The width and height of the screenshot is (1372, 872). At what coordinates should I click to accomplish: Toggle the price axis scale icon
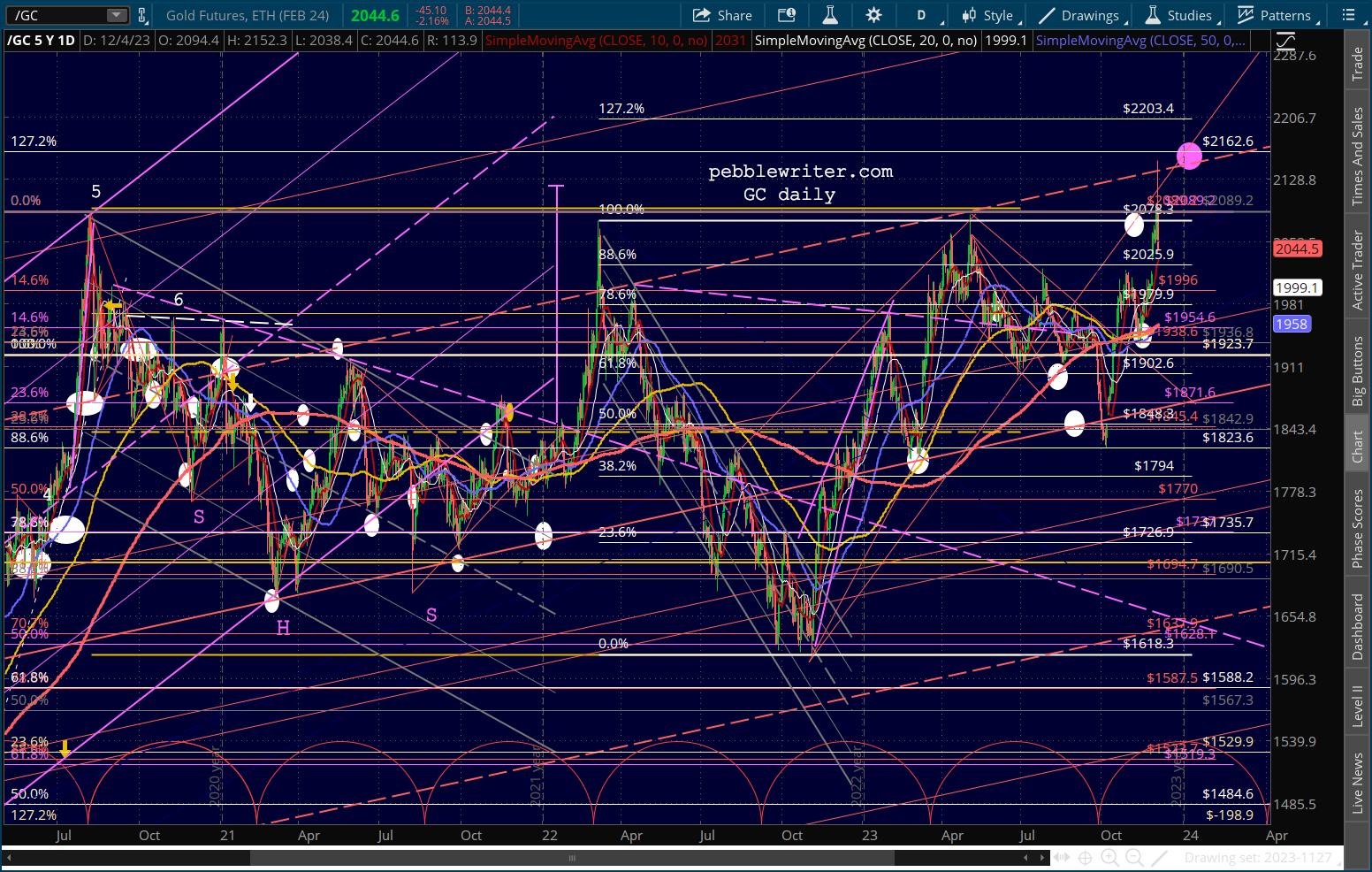1285,41
